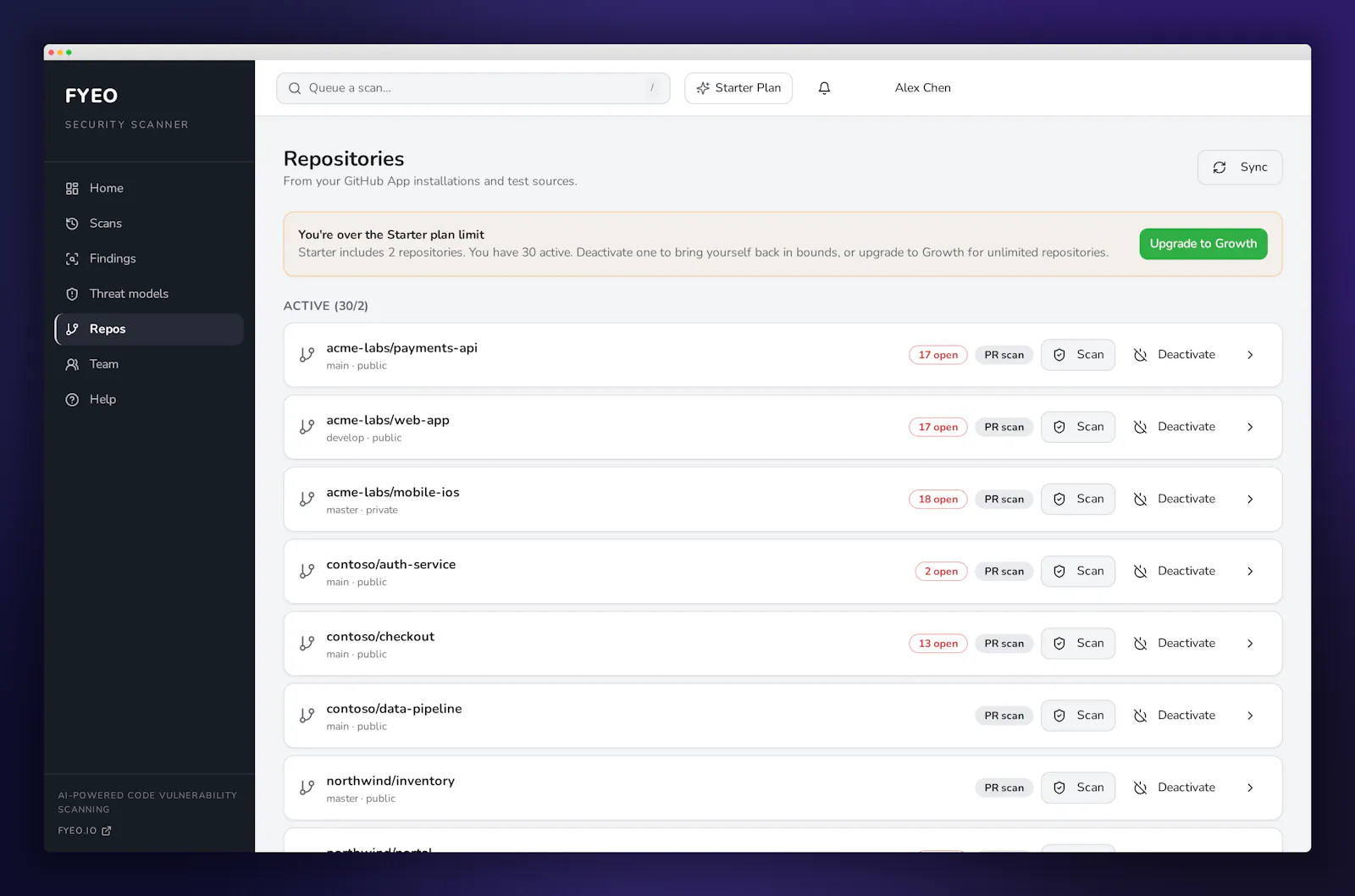Image resolution: width=1355 pixels, height=896 pixels.
Task: Click the branch icon beside acme-labs/mobile-ios
Action: pos(307,500)
